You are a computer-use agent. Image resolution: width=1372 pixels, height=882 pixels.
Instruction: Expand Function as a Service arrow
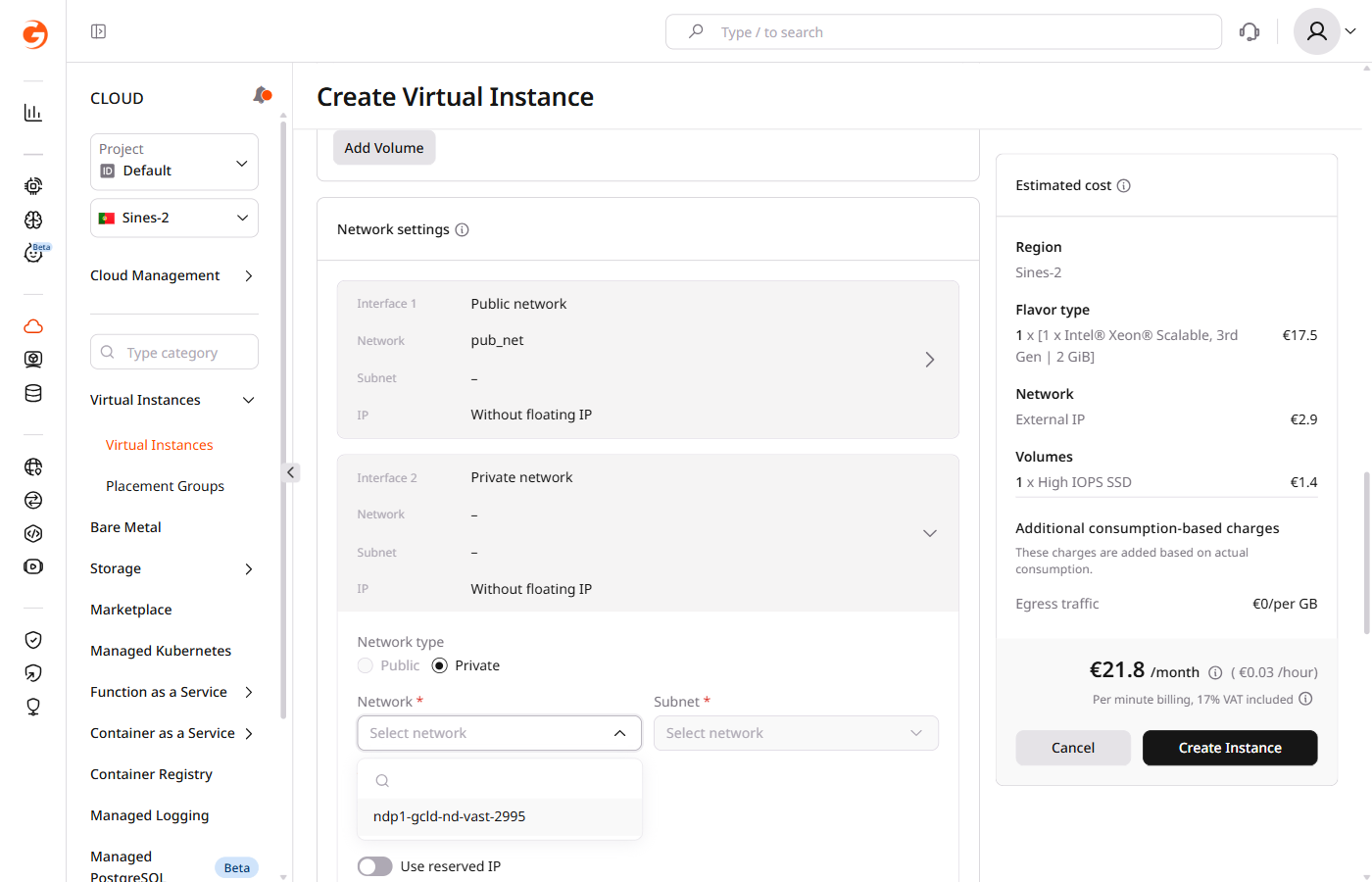point(249,692)
